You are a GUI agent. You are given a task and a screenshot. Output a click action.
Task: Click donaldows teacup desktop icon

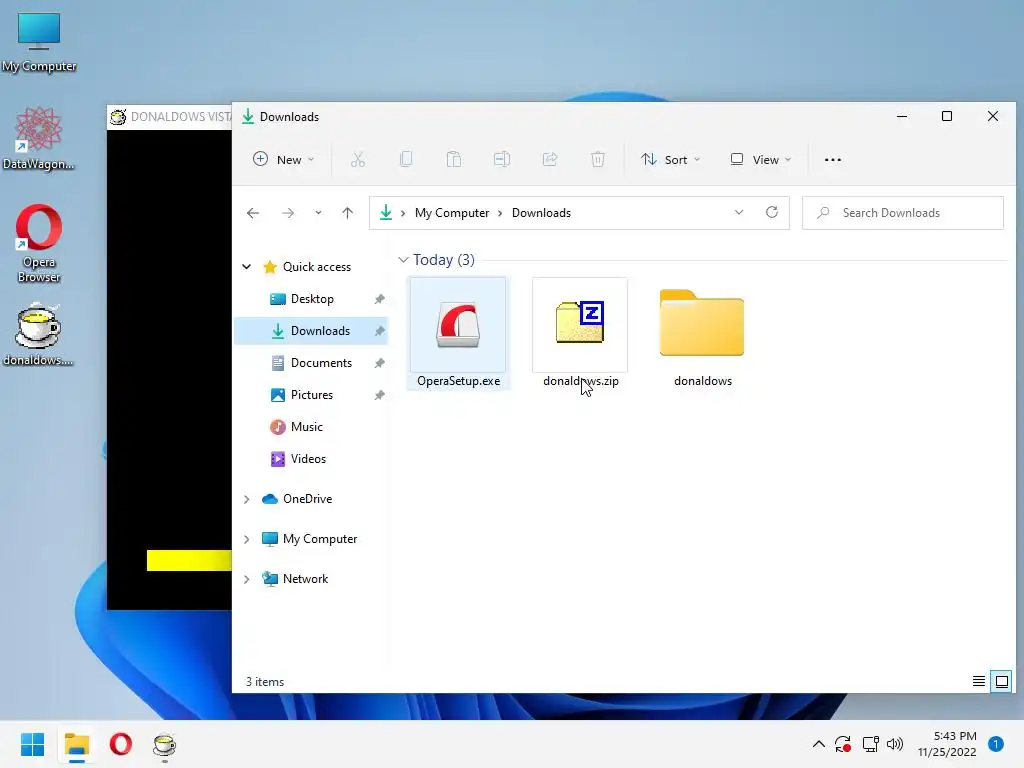(x=39, y=334)
